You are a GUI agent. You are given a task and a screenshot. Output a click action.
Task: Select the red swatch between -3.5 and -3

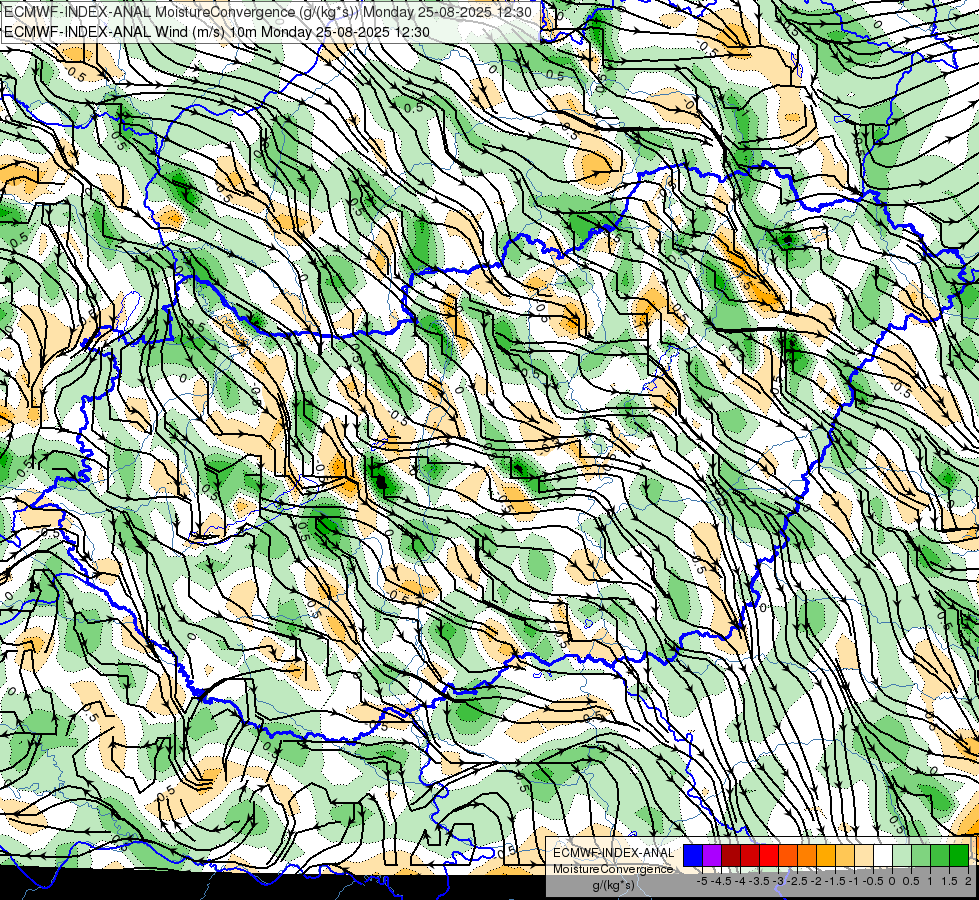pyautogui.click(x=750, y=856)
